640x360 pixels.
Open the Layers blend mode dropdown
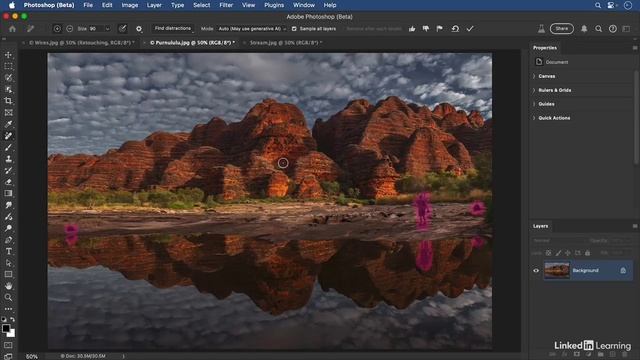pos(559,240)
